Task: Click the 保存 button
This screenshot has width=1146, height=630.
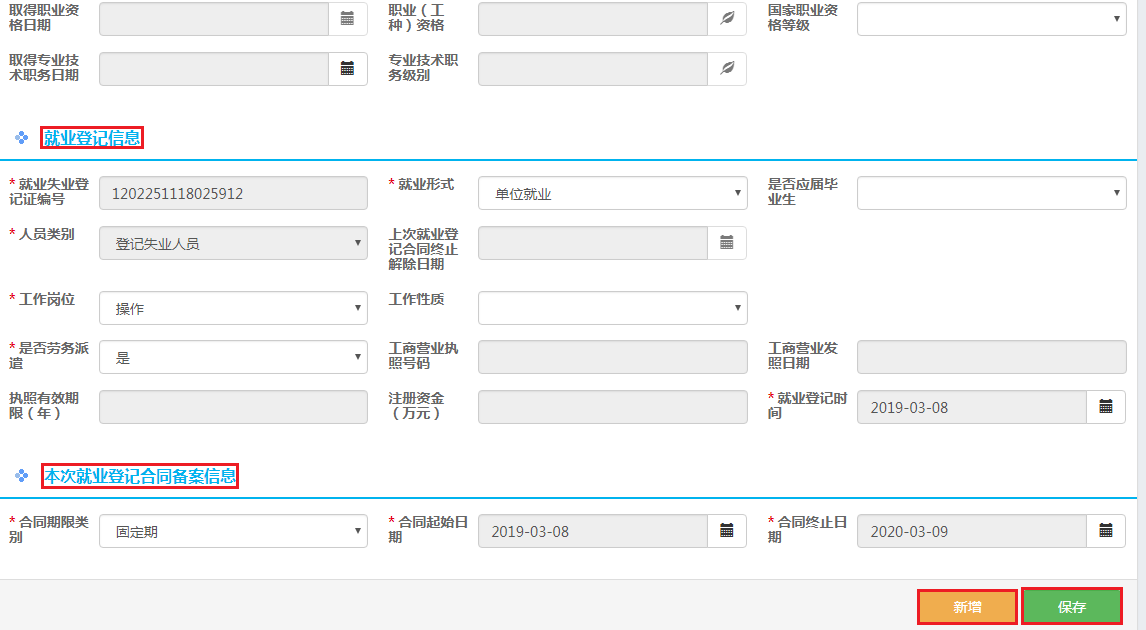Action: click(x=1071, y=607)
